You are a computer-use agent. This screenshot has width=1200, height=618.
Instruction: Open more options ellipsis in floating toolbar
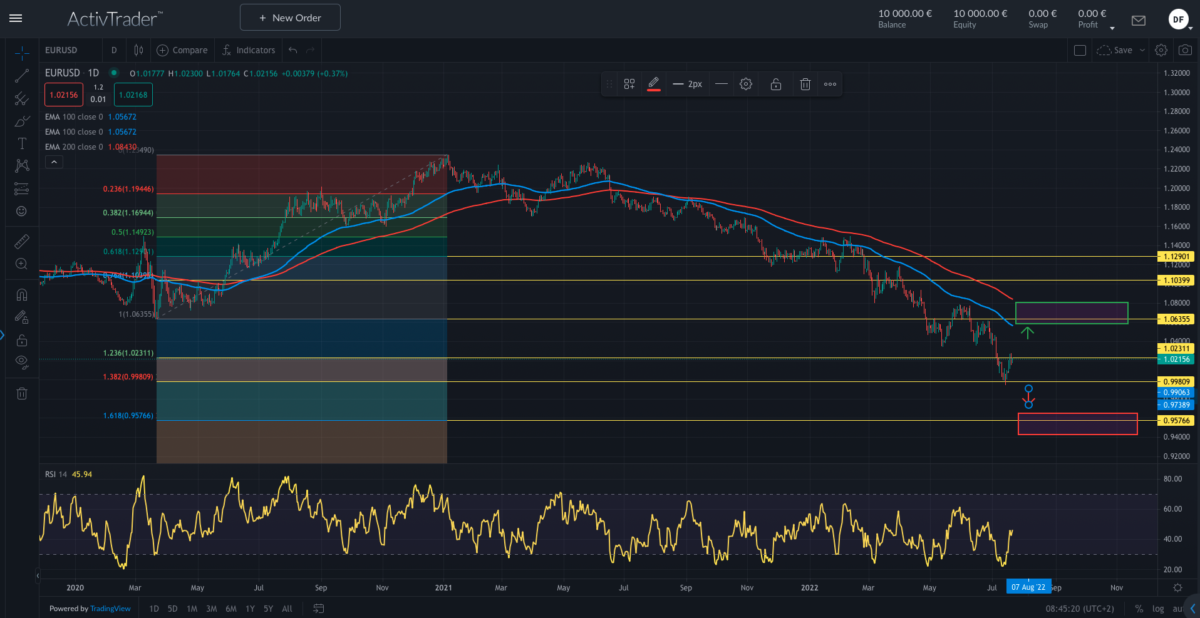tap(830, 84)
